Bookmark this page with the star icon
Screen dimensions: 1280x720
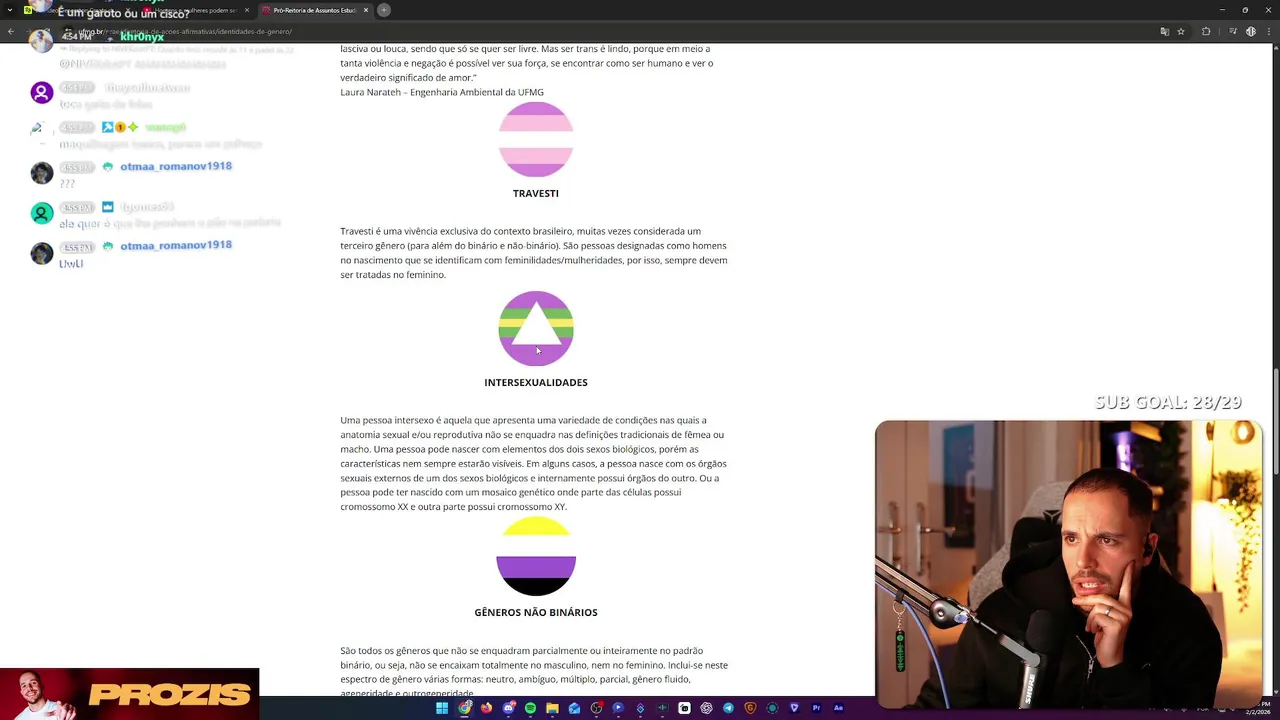tap(1181, 31)
